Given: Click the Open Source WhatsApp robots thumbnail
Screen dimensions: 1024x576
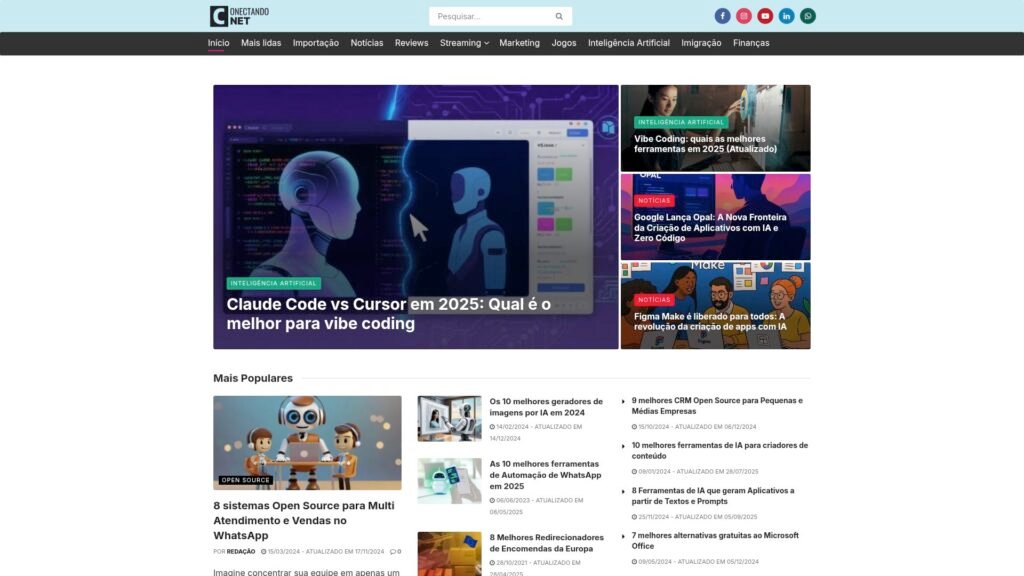Looking at the screenshot, I should (307, 442).
